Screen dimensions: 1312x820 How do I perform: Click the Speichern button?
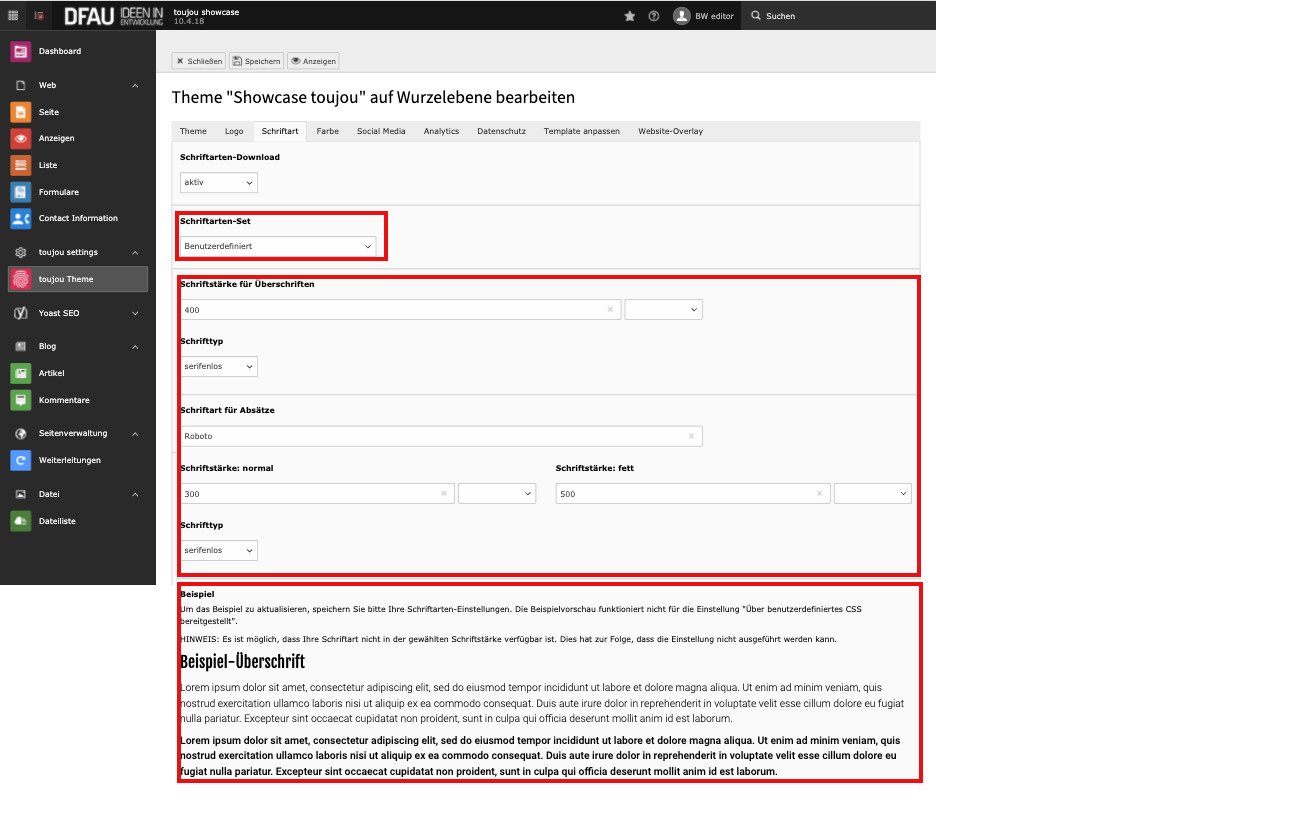point(256,61)
